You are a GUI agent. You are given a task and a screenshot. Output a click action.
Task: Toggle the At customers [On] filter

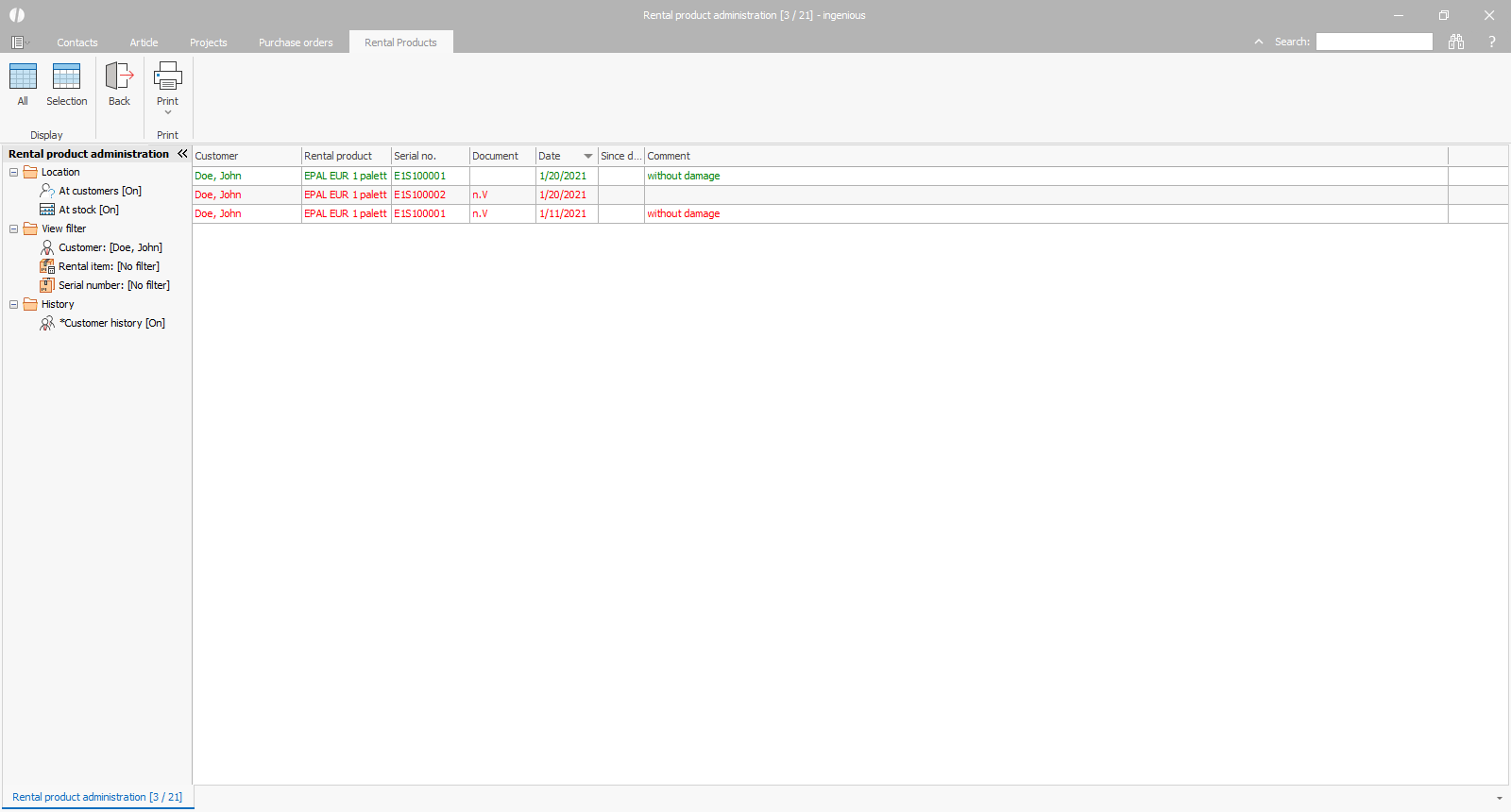[99, 191]
